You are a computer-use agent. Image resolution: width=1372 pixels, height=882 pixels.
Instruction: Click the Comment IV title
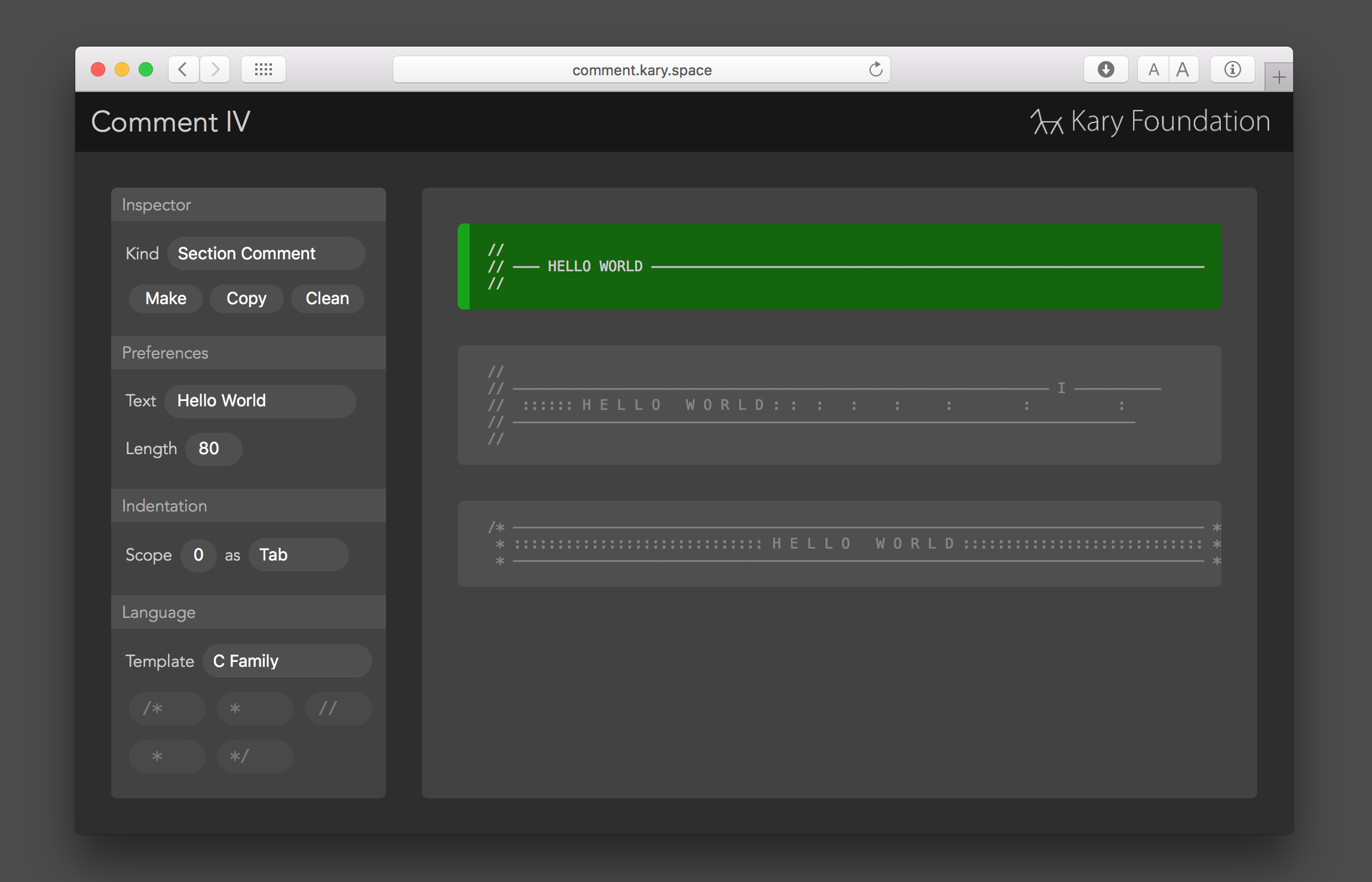[170, 122]
